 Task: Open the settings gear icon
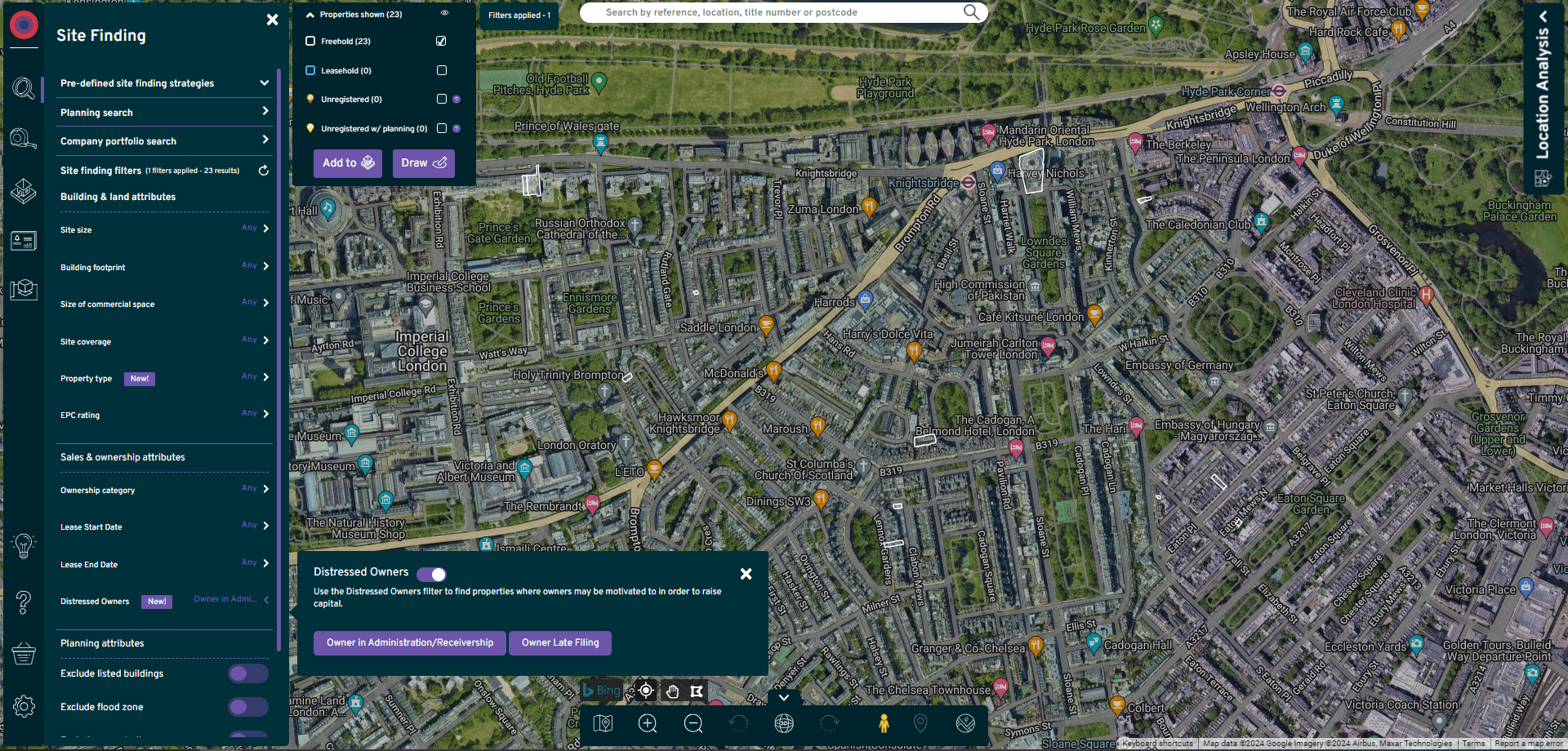click(24, 706)
